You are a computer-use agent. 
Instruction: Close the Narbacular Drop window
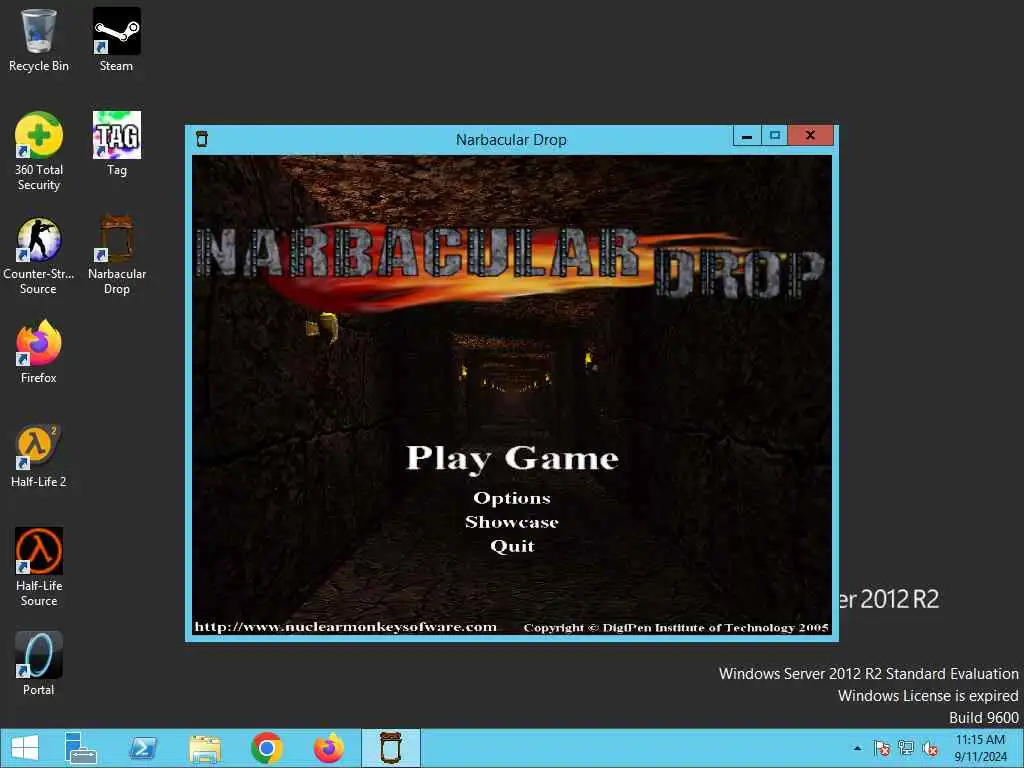(x=810, y=136)
